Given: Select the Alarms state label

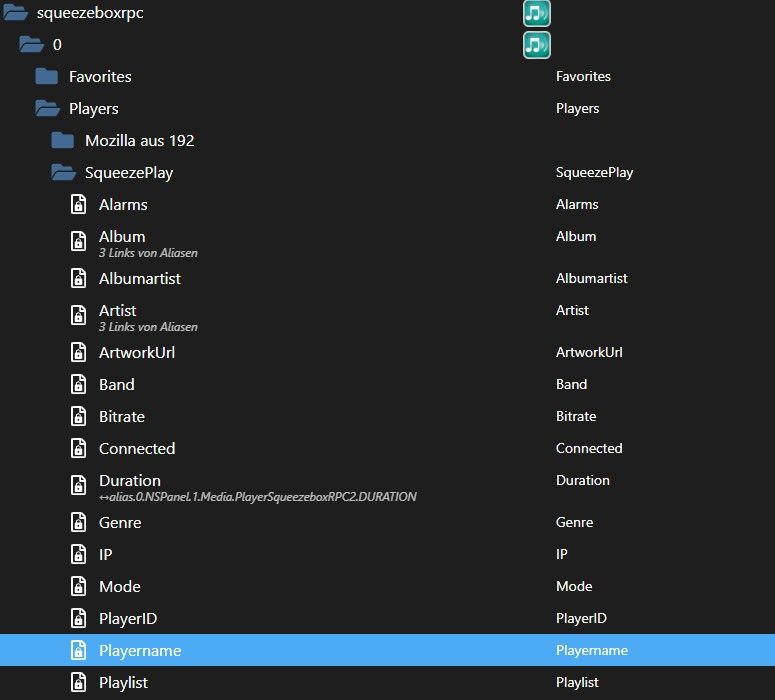Looking at the screenshot, I should pos(123,205).
